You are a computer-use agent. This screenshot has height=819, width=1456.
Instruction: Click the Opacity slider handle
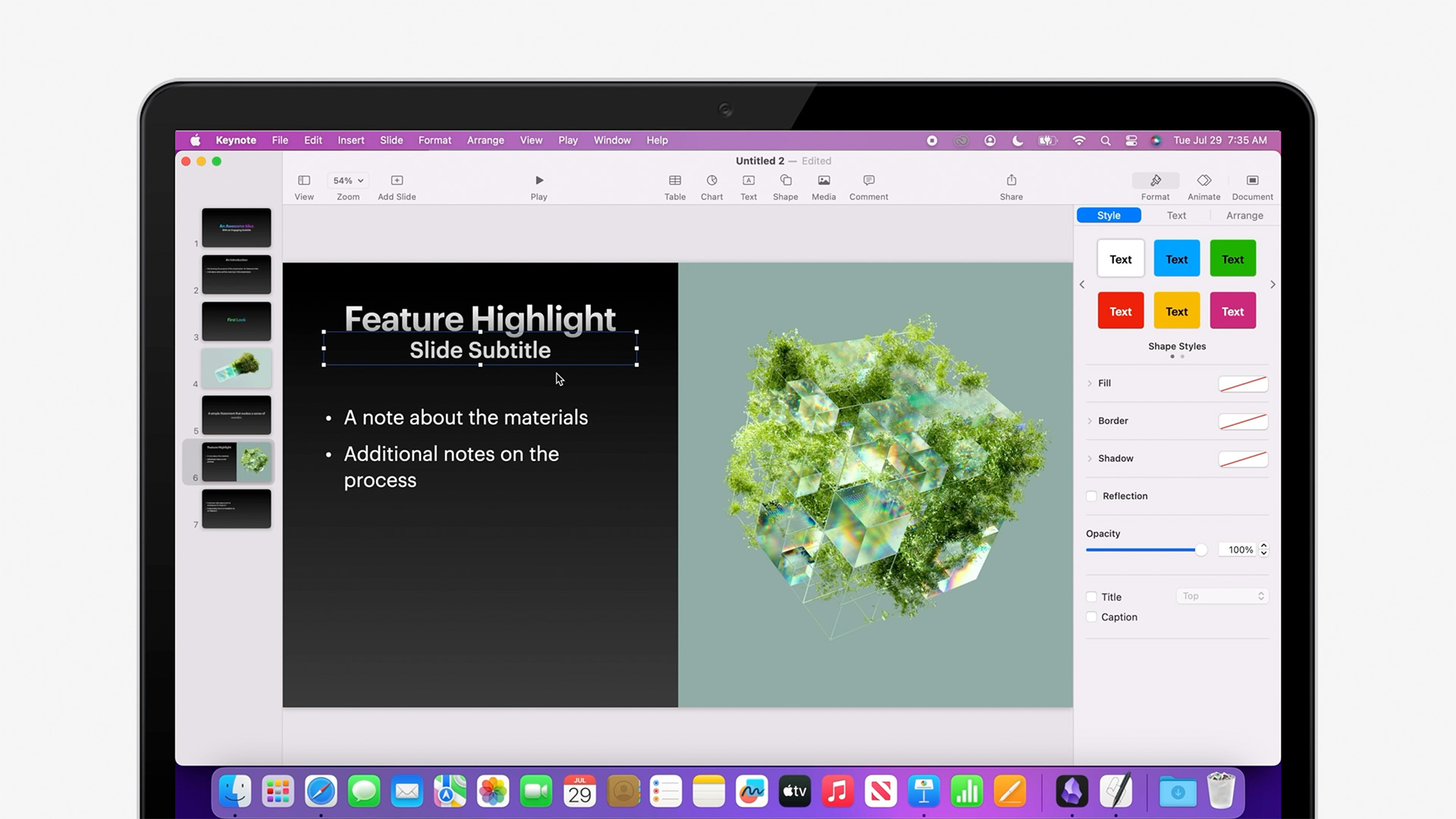pyautogui.click(x=1200, y=550)
